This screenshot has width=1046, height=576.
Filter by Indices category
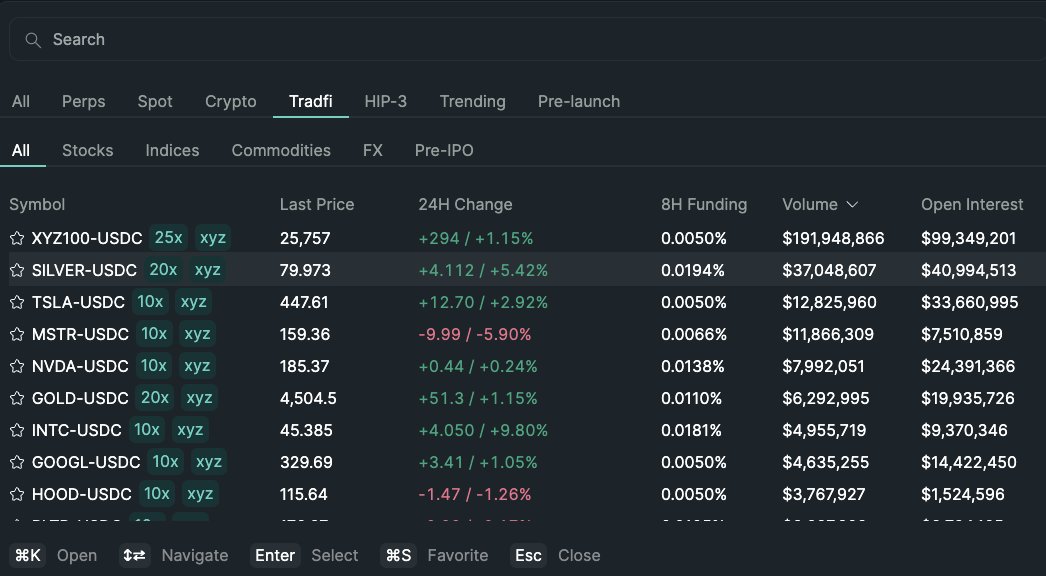click(x=172, y=150)
